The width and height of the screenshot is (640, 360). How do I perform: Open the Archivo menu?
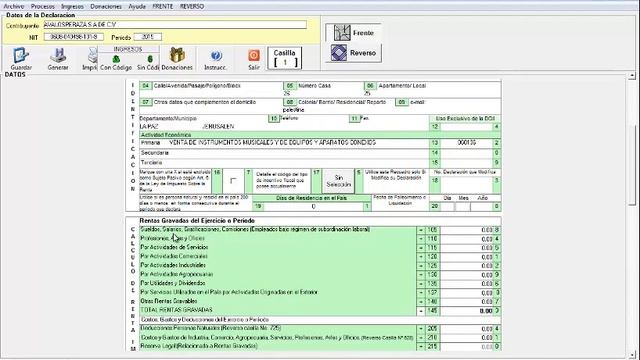coord(14,7)
